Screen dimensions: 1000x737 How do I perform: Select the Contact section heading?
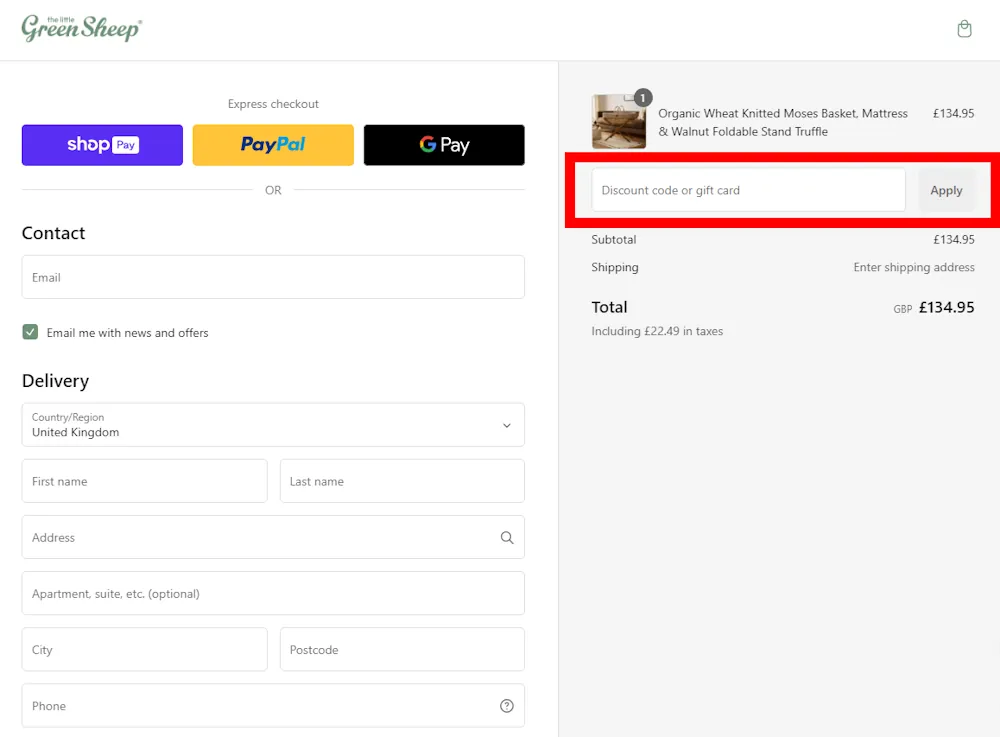(x=53, y=233)
